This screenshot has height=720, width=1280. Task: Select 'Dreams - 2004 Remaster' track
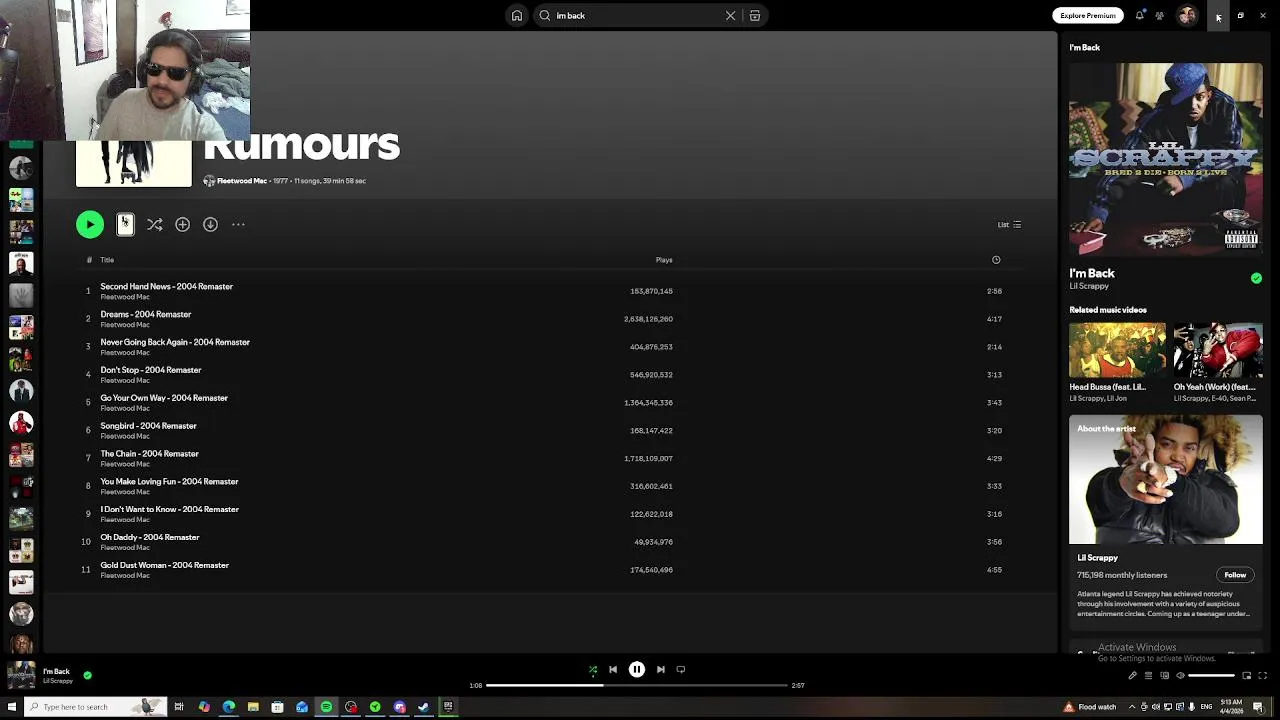(548, 319)
